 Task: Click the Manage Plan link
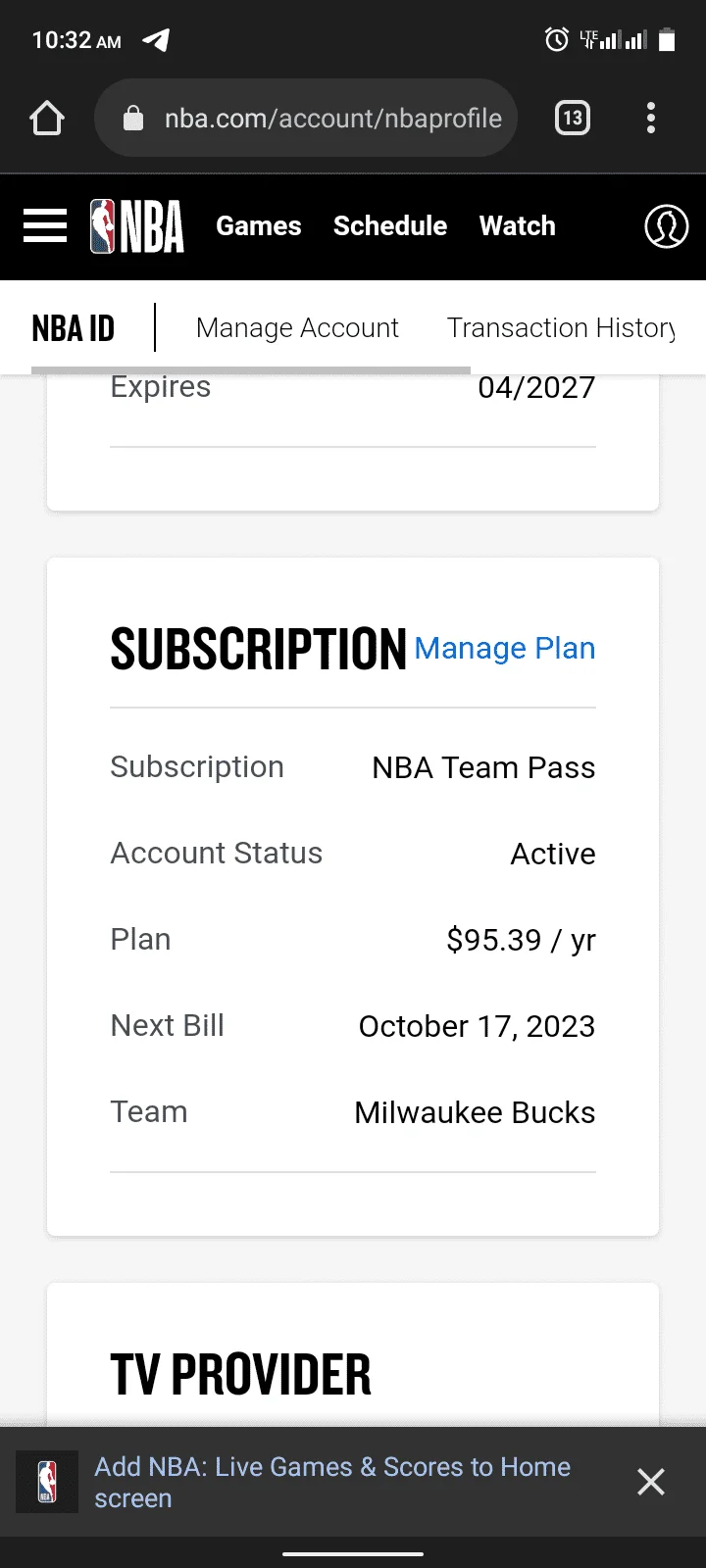[x=505, y=649]
